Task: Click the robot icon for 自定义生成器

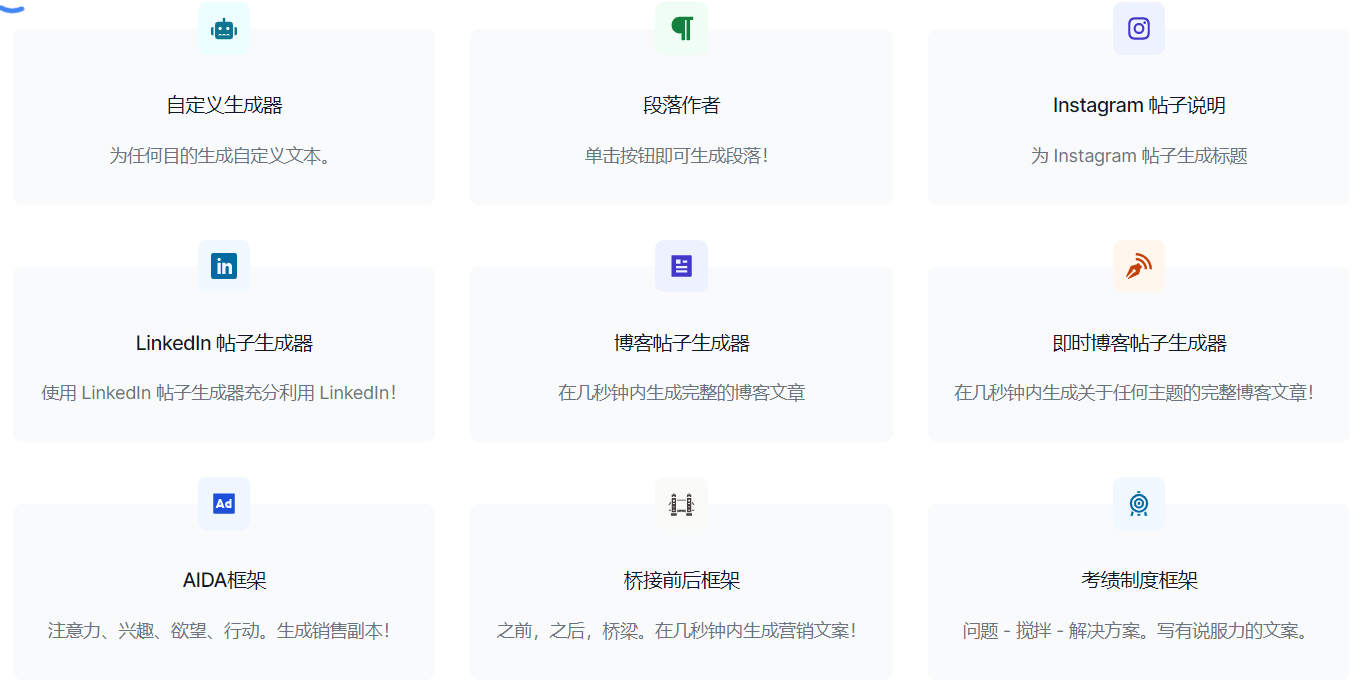Action: [223, 29]
